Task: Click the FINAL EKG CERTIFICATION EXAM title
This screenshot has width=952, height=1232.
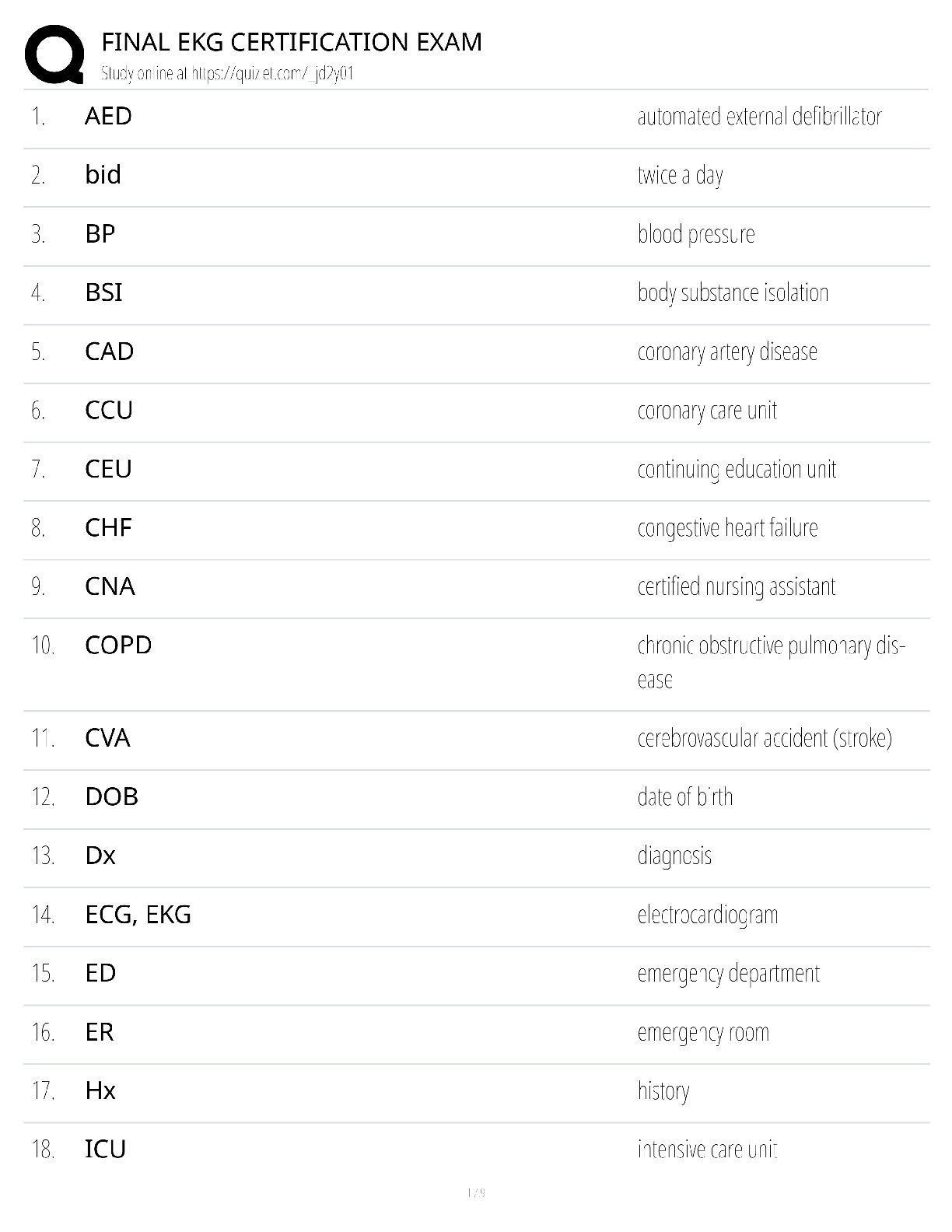Action: 292,41
